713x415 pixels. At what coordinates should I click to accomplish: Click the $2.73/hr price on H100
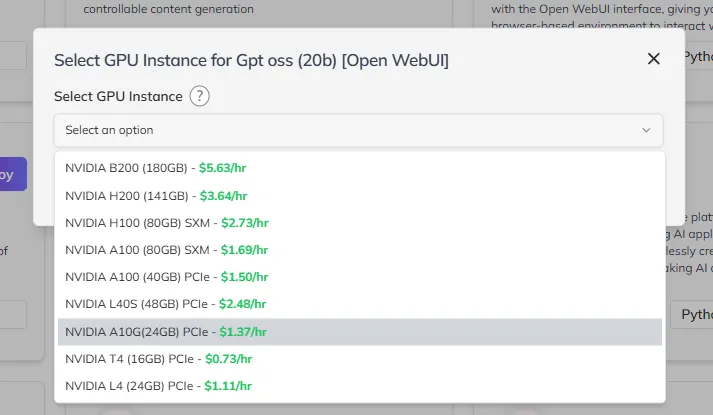[245, 223]
